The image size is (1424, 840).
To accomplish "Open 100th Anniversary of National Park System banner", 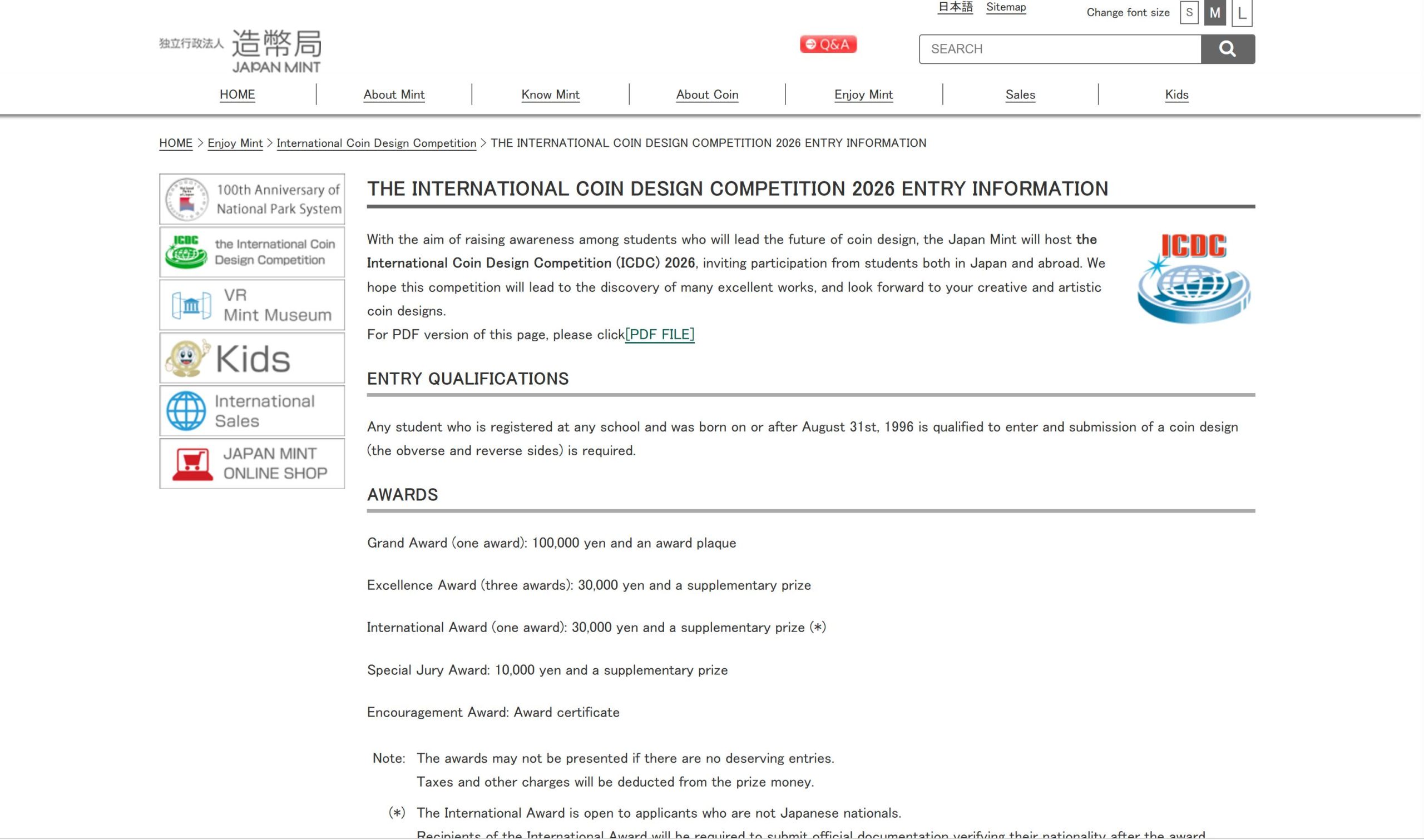I will pyautogui.click(x=252, y=199).
